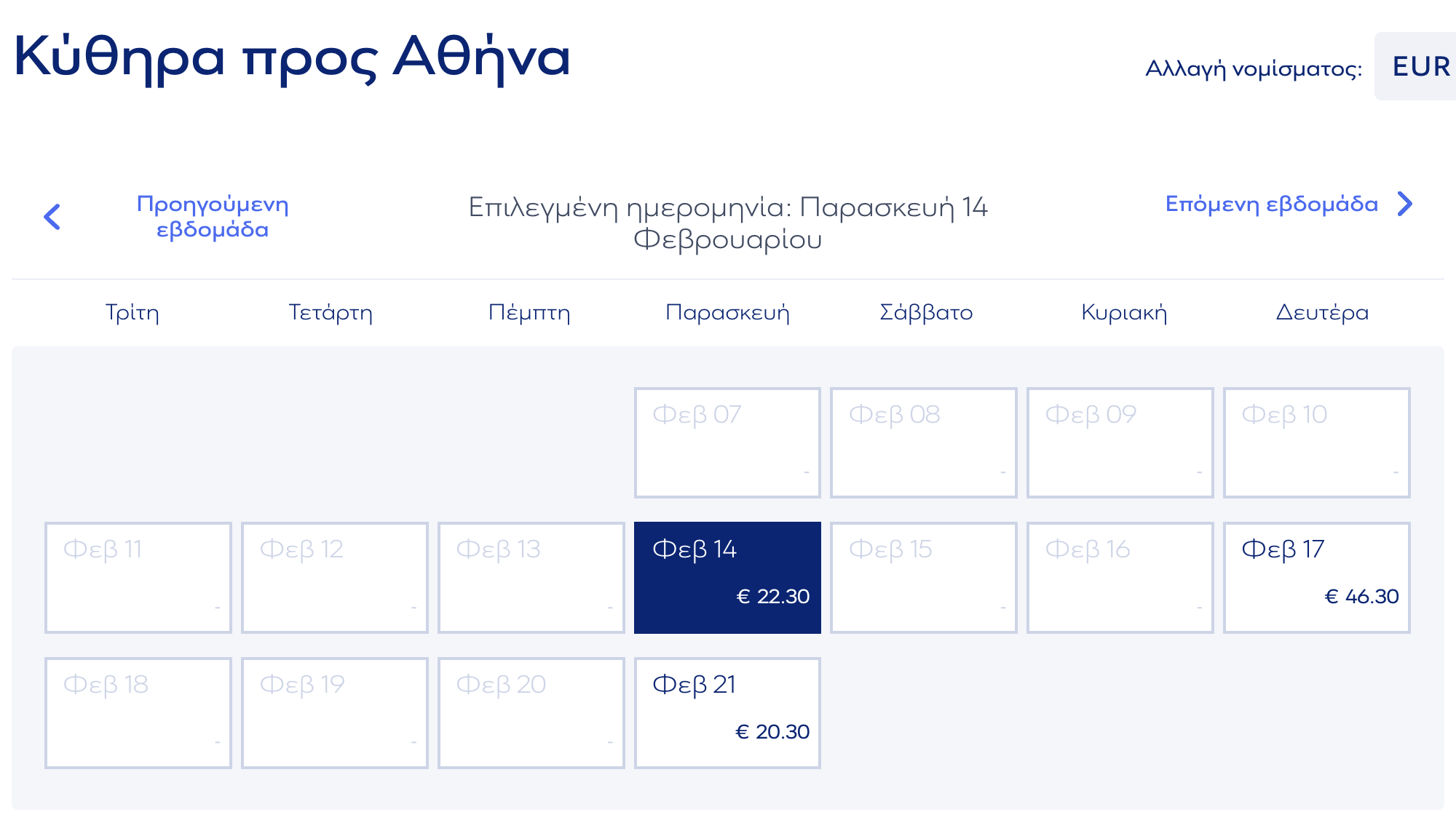Click the Φεβ 08 date cell
The height and width of the screenshot is (815, 1456).
(x=923, y=442)
